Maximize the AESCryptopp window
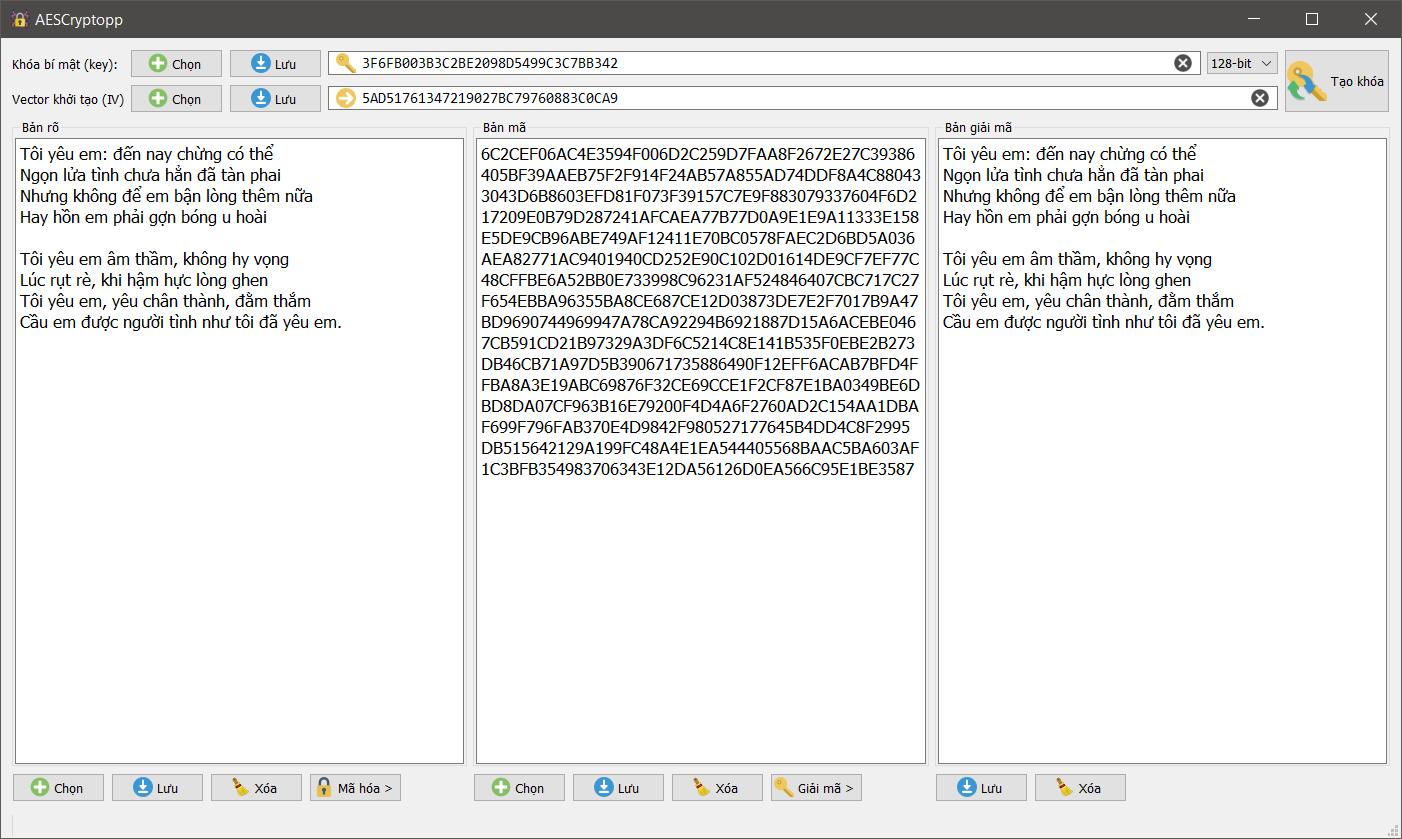The height and width of the screenshot is (839, 1402). pos(1312,19)
